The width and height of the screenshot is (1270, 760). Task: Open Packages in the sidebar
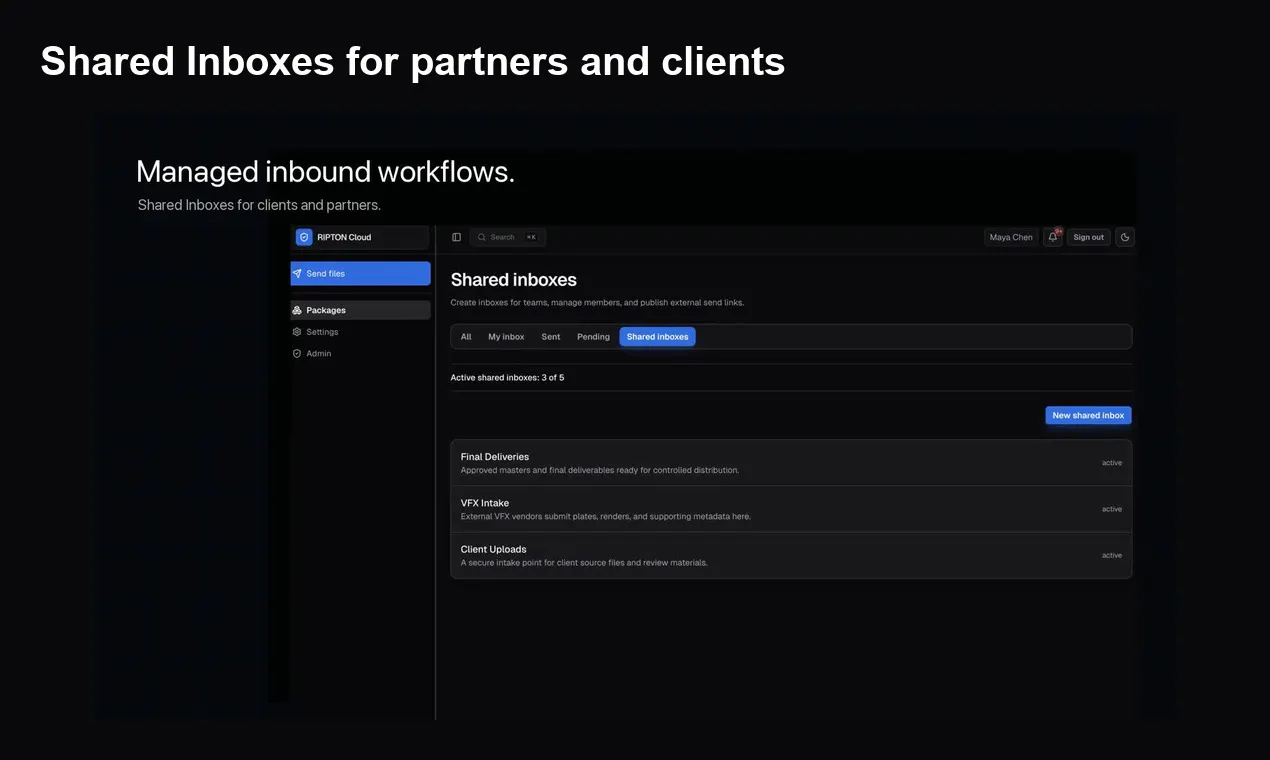coord(361,310)
